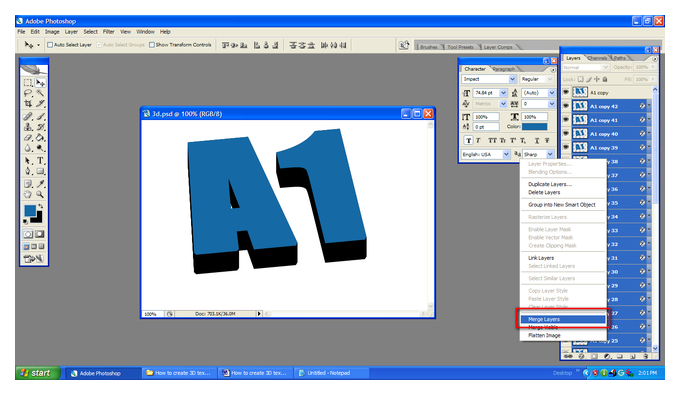The width and height of the screenshot is (680, 395).
Task: Select the Clone Stamp tool
Action: pyautogui.click(x=28, y=127)
